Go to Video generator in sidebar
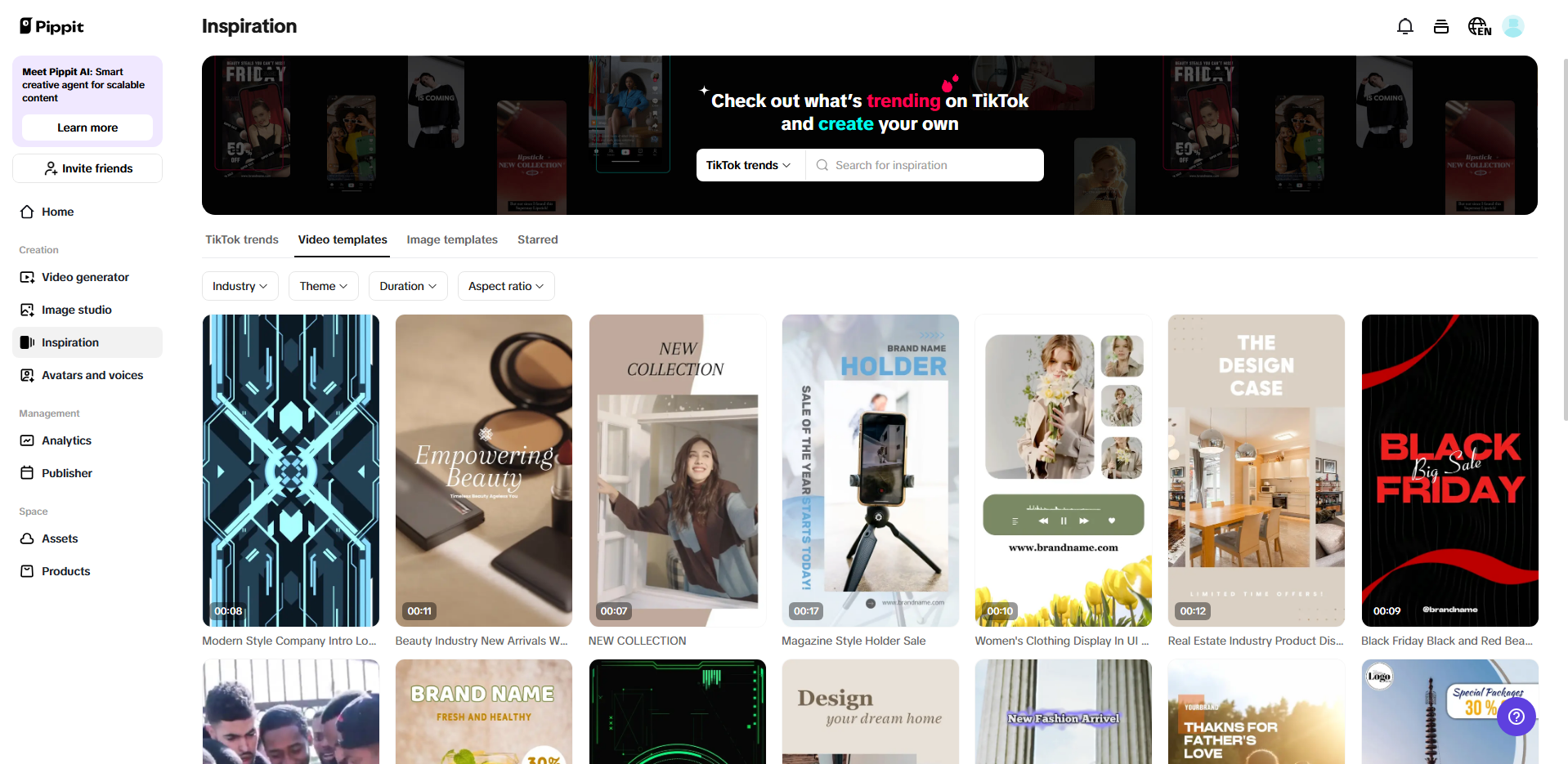The width and height of the screenshot is (1568, 764). 87,277
